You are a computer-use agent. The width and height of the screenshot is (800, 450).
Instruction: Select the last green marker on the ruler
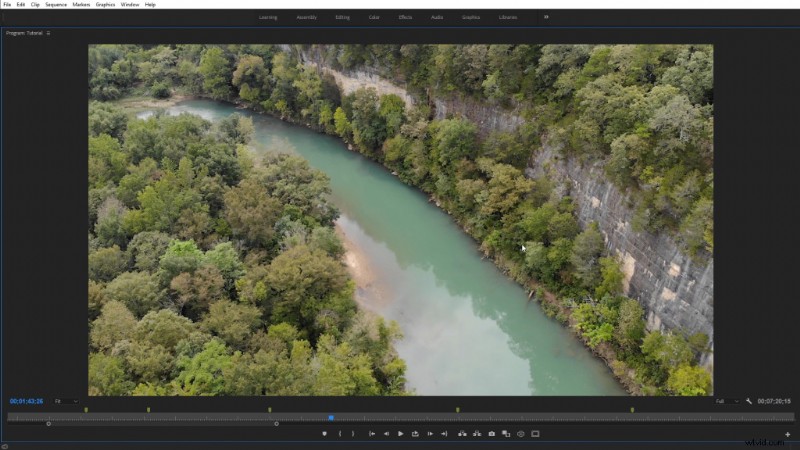tap(632, 410)
